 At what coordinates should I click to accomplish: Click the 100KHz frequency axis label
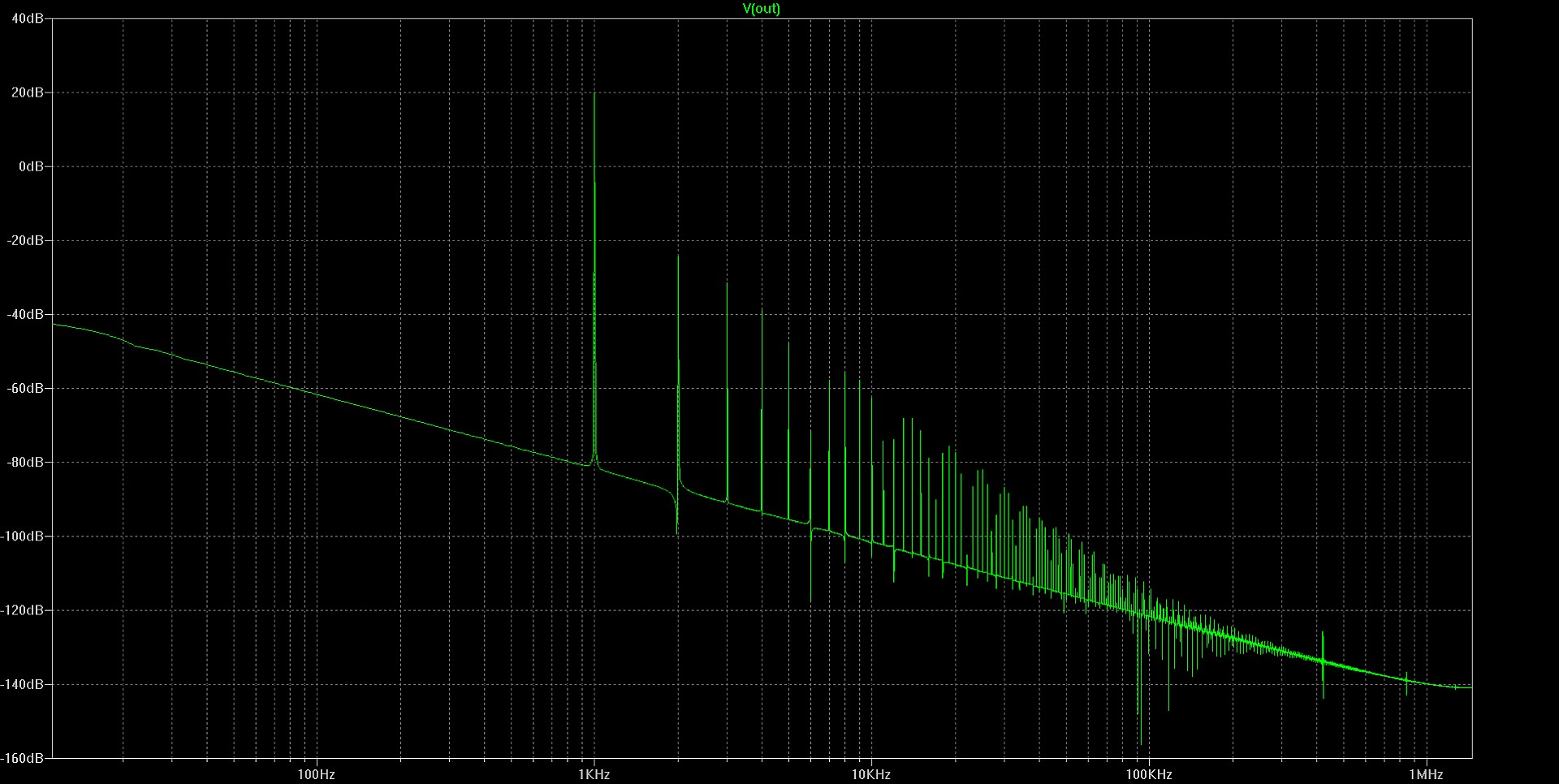coord(1148,774)
